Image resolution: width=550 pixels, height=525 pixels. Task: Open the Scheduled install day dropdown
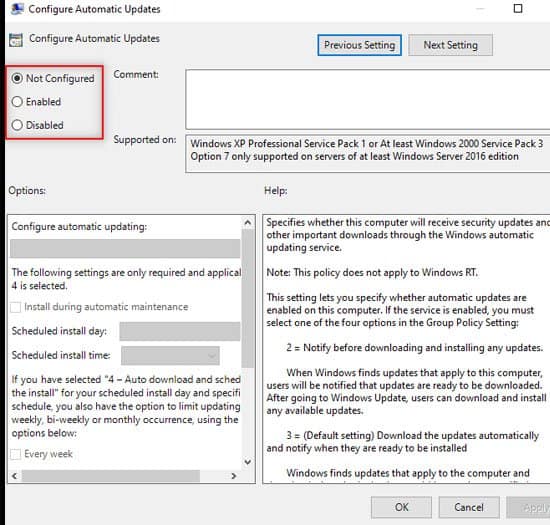click(180, 331)
